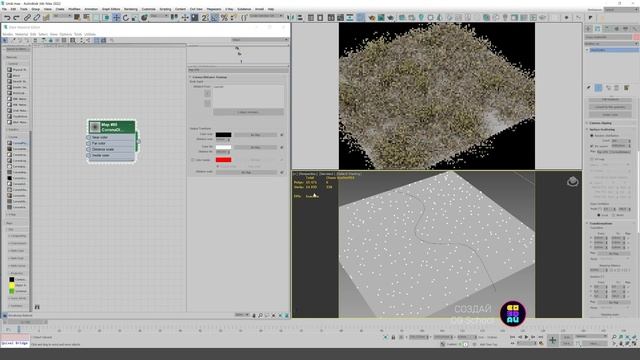The height and width of the screenshot is (360, 640).
Task: Choose the Select and Scale tool
Action: (x=135, y=18)
